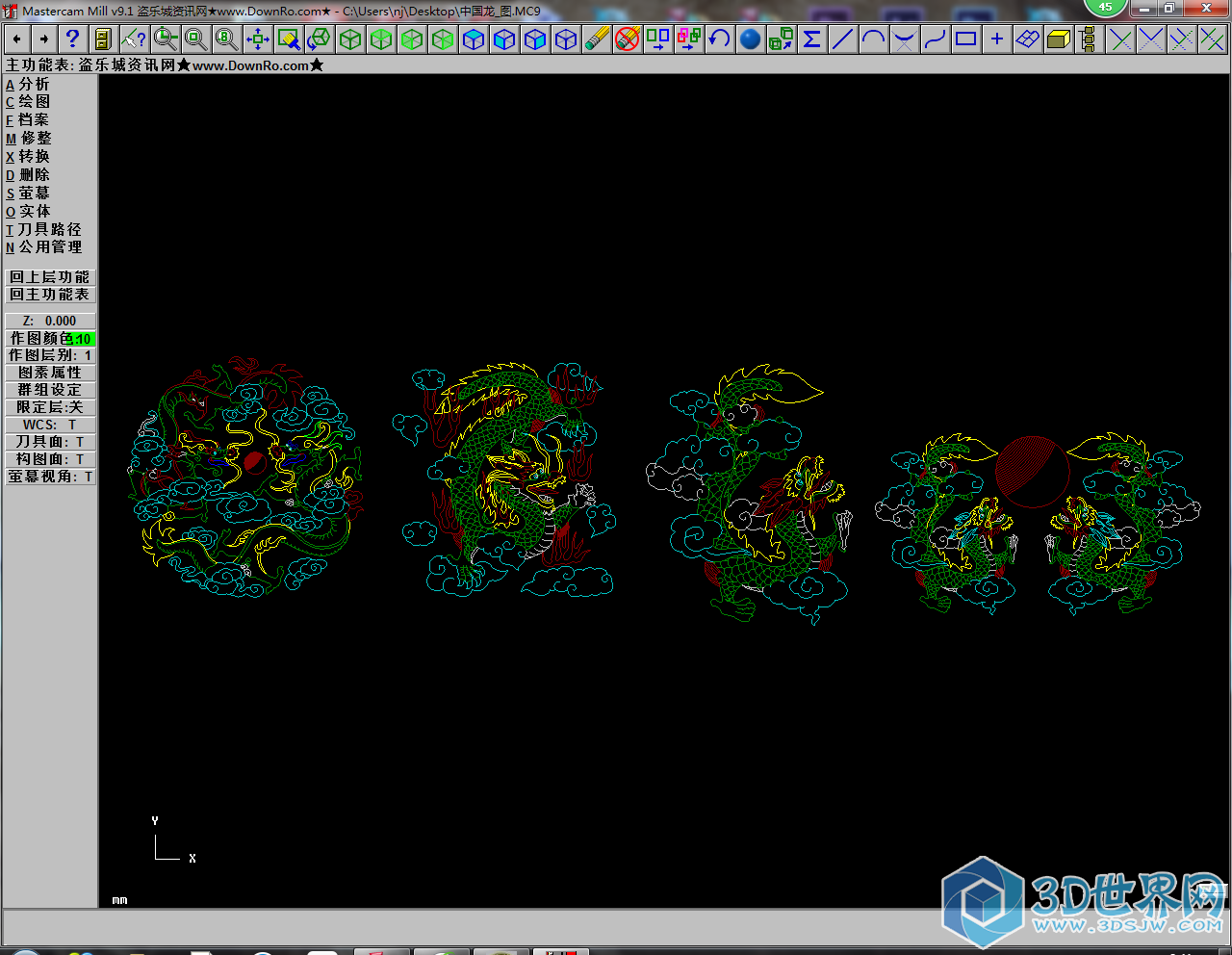Click the next-page right arrow toolbar icon
Image resolution: width=1232 pixels, height=955 pixels.
click(x=44, y=39)
